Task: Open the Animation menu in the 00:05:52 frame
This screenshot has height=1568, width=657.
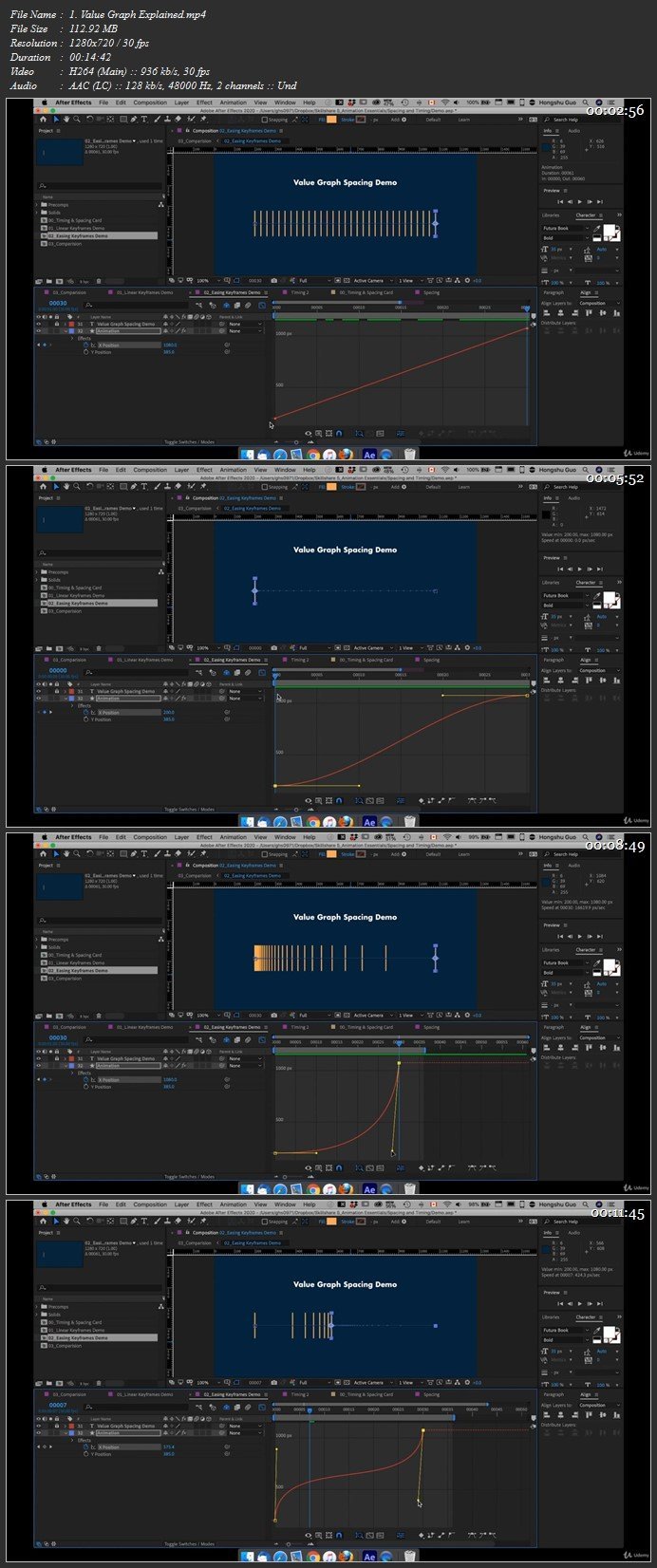Action: tap(233, 469)
